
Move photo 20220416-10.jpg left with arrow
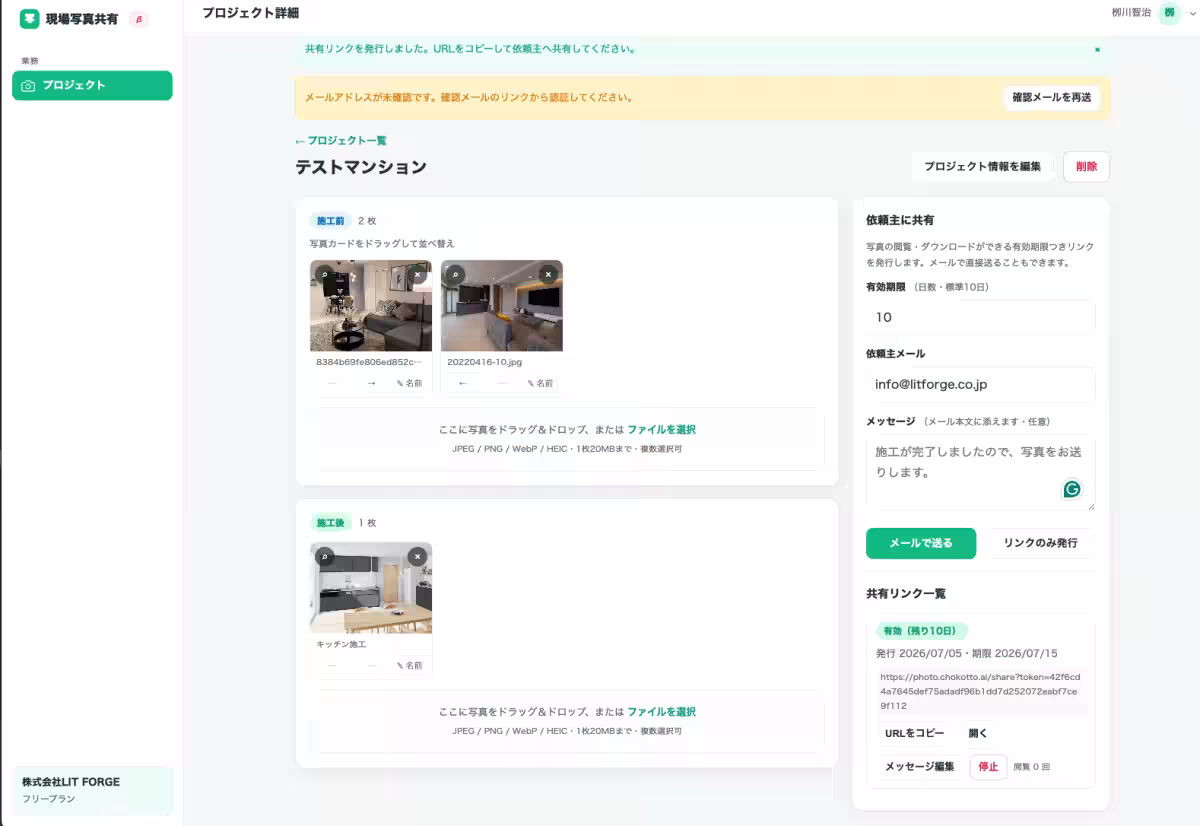point(462,383)
